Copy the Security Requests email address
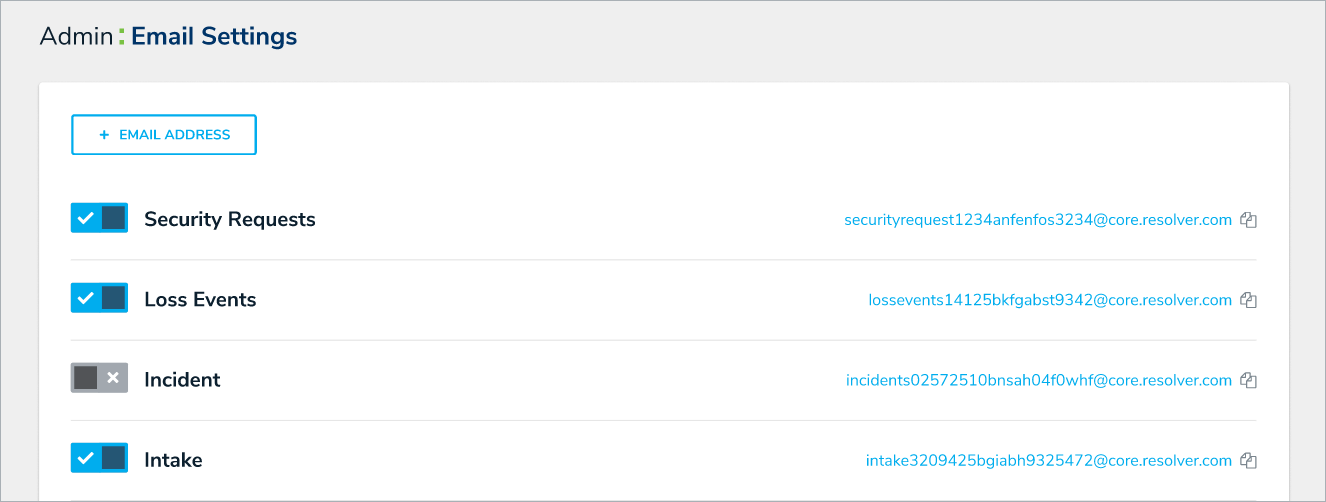1326x502 pixels. [x=1248, y=220]
